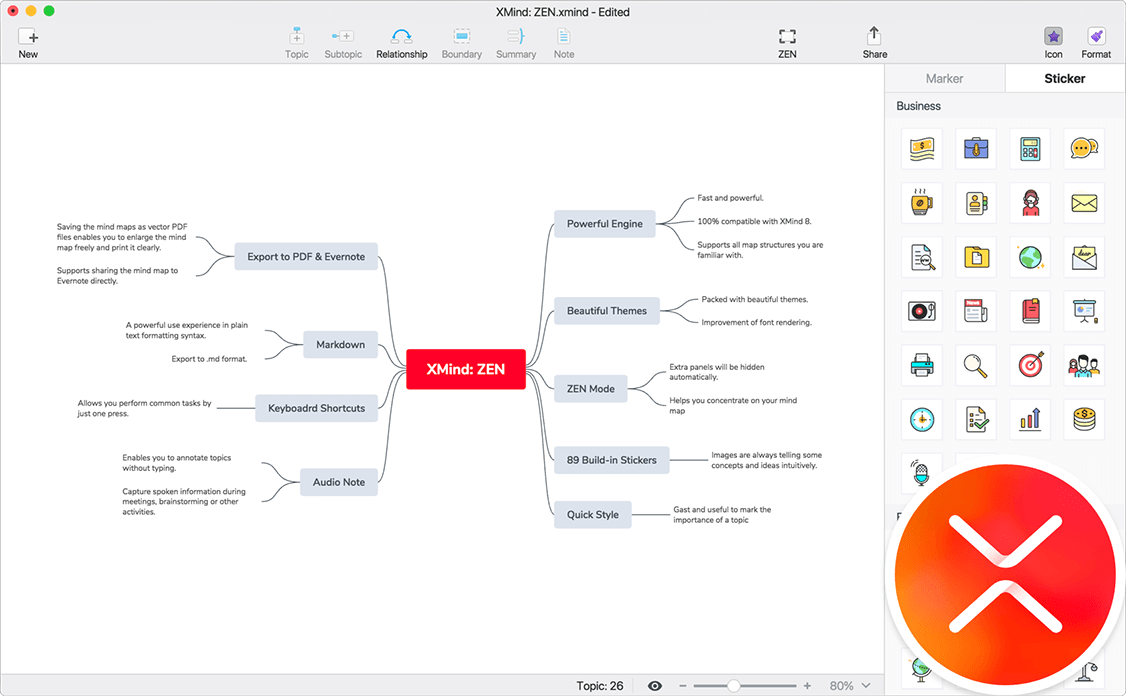Insert the printer sticker
1126x696 pixels.
coord(922,365)
